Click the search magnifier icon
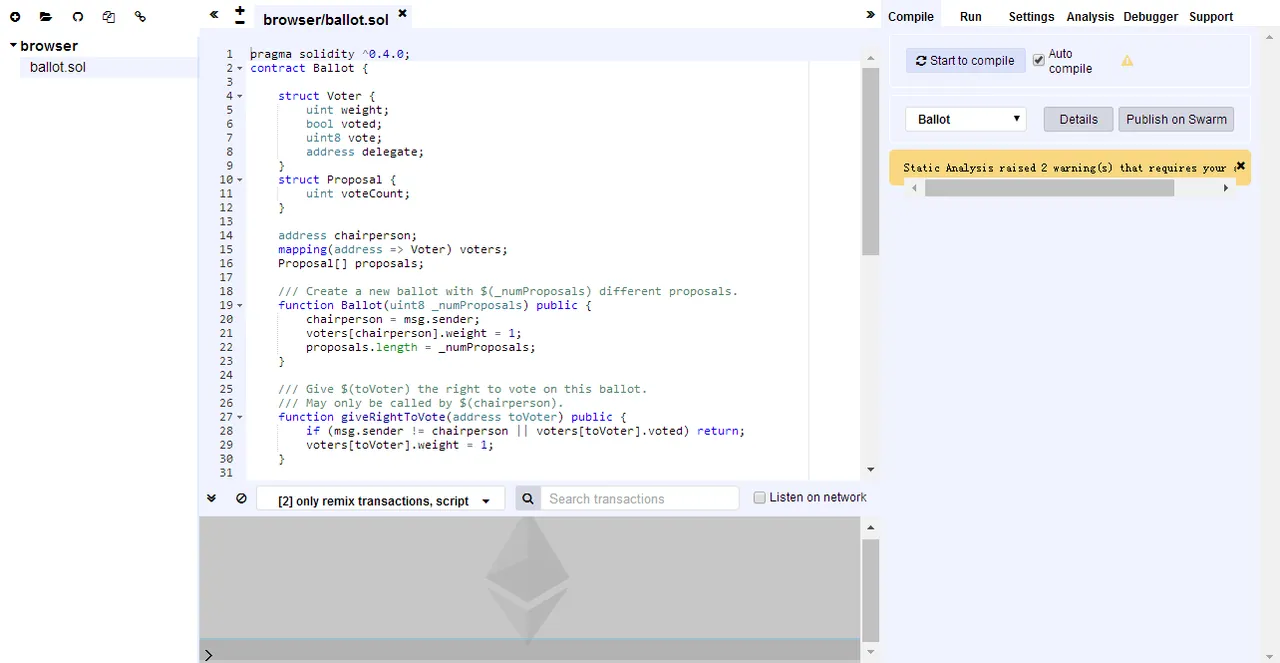Image resolution: width=1280 pixels, height=663 pixels. pyautogui.click(x=528, y=498)
